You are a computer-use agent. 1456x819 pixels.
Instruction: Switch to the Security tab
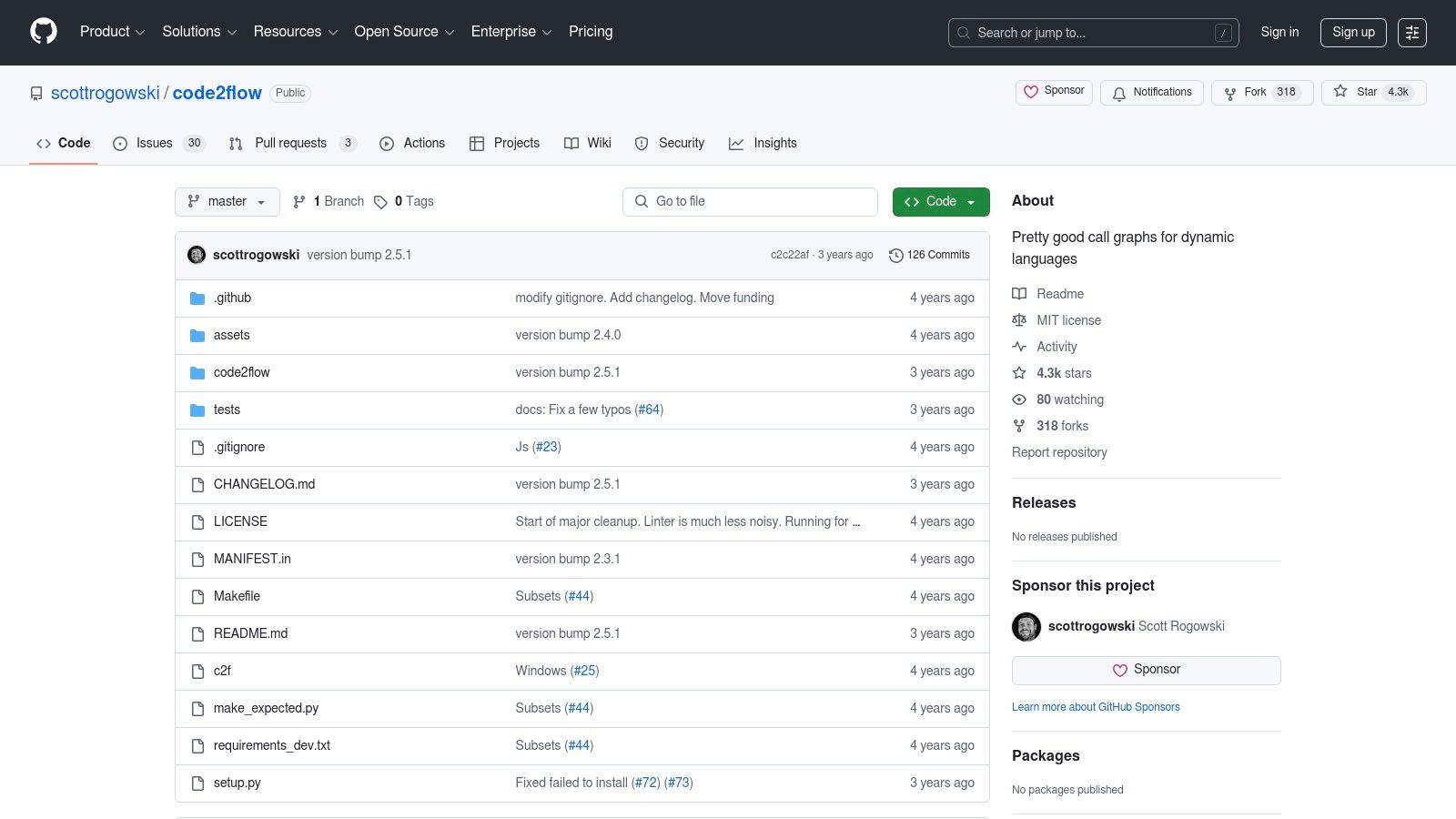[670, 144]
